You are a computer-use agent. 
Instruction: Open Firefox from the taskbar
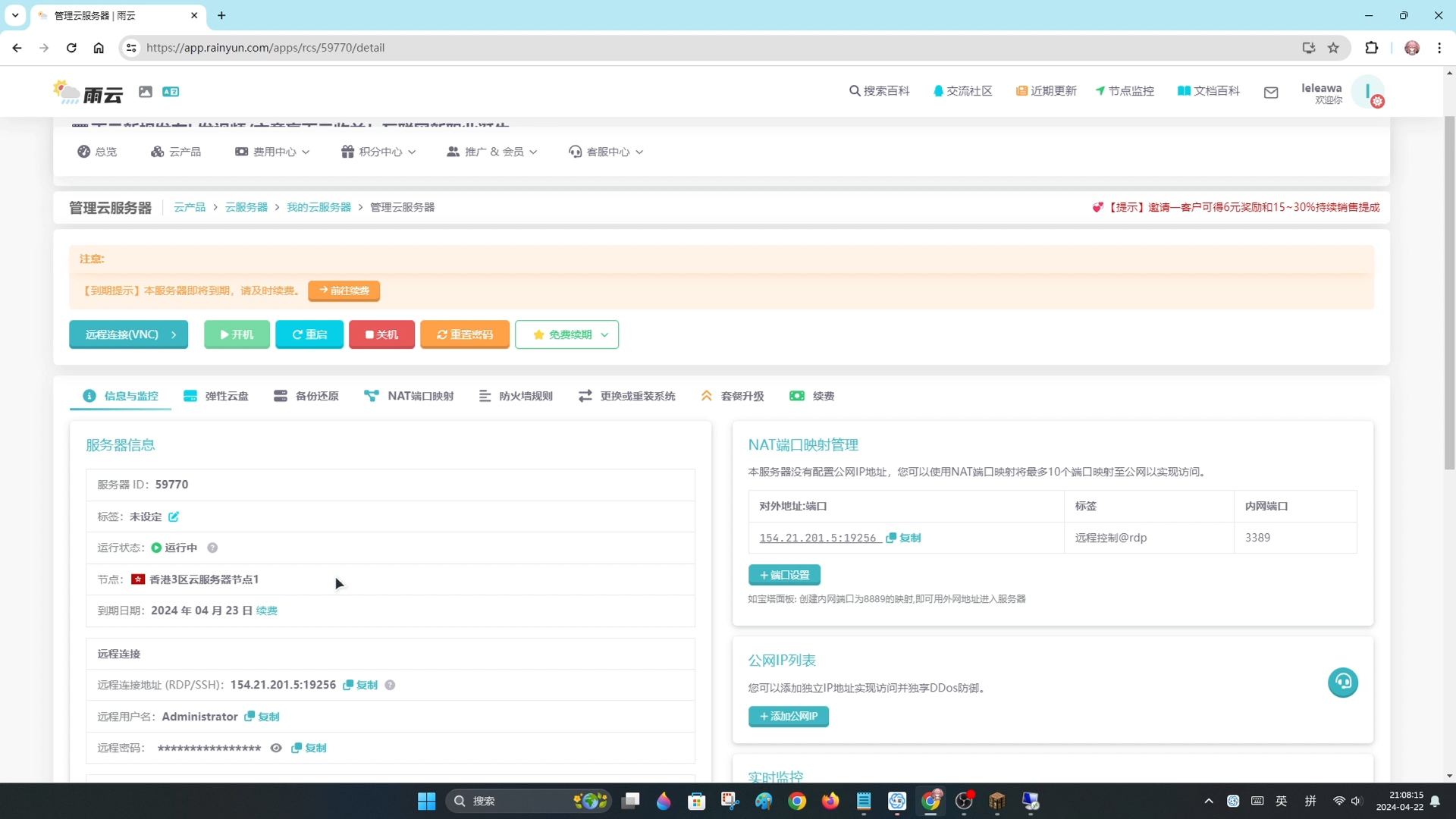click(830, 801)
